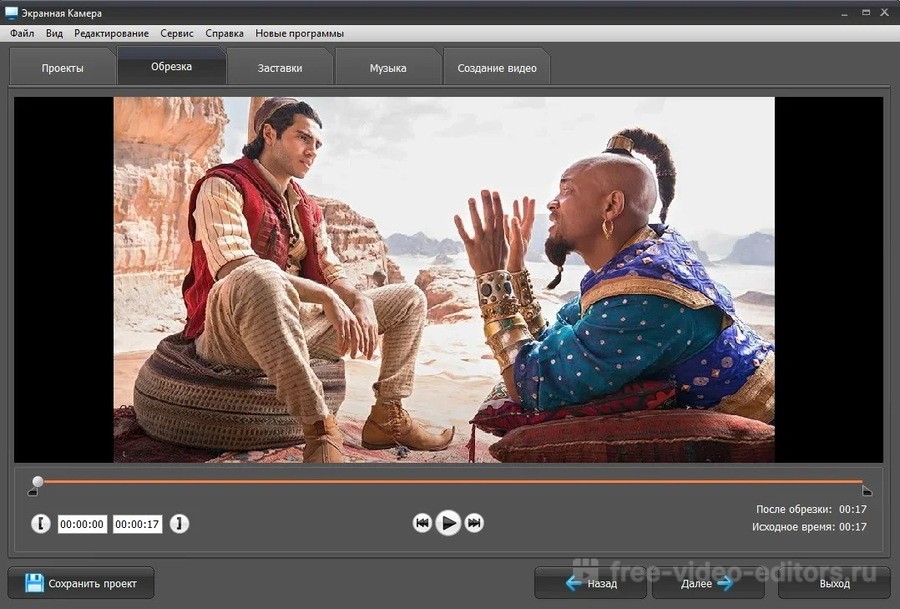Screen dimensions: 900x609
Task: Open the Сервис menu
Action: [x=177, y=33]
